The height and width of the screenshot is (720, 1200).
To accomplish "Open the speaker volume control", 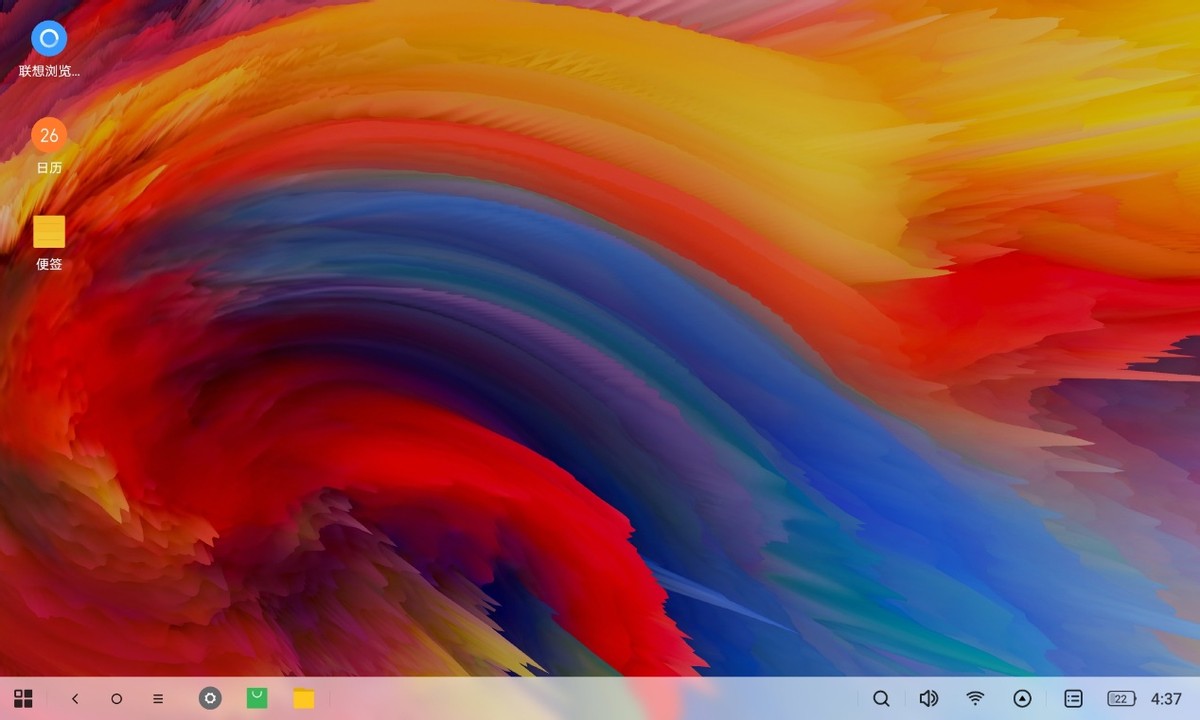I will coord(929,699).
